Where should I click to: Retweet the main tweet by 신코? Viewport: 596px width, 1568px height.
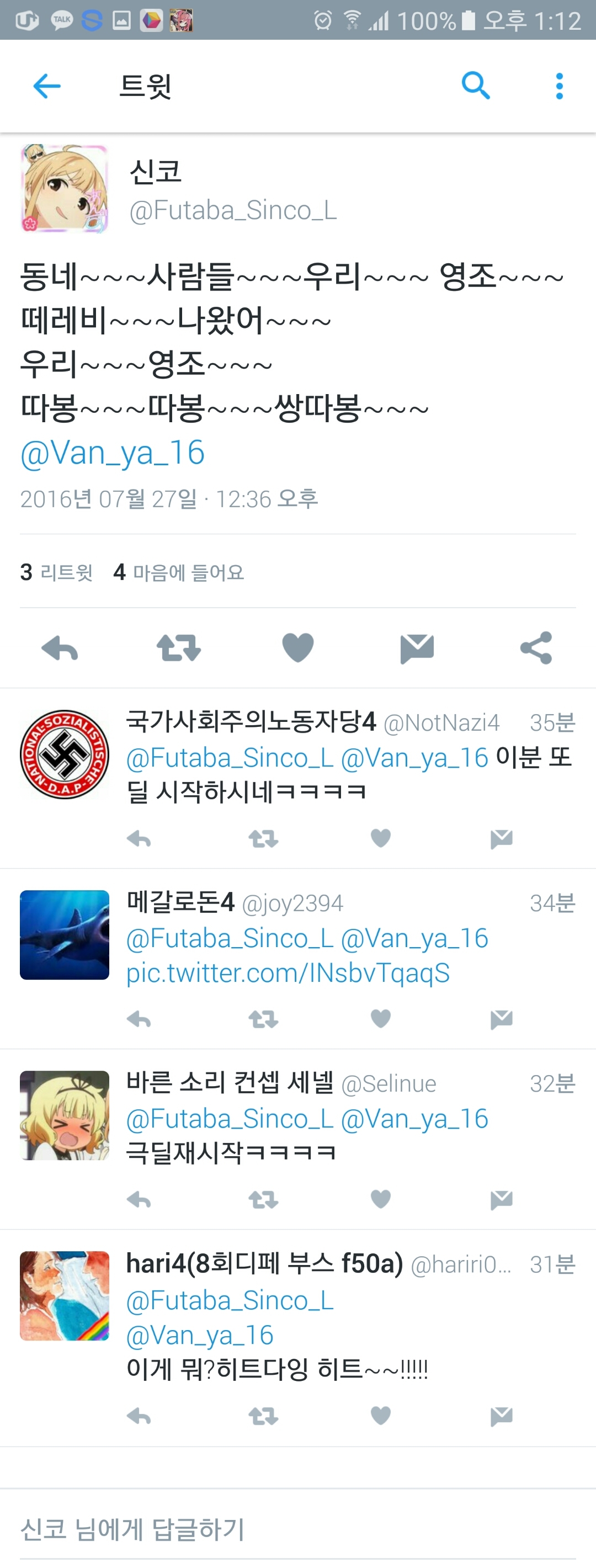click(x=178, y=647)
